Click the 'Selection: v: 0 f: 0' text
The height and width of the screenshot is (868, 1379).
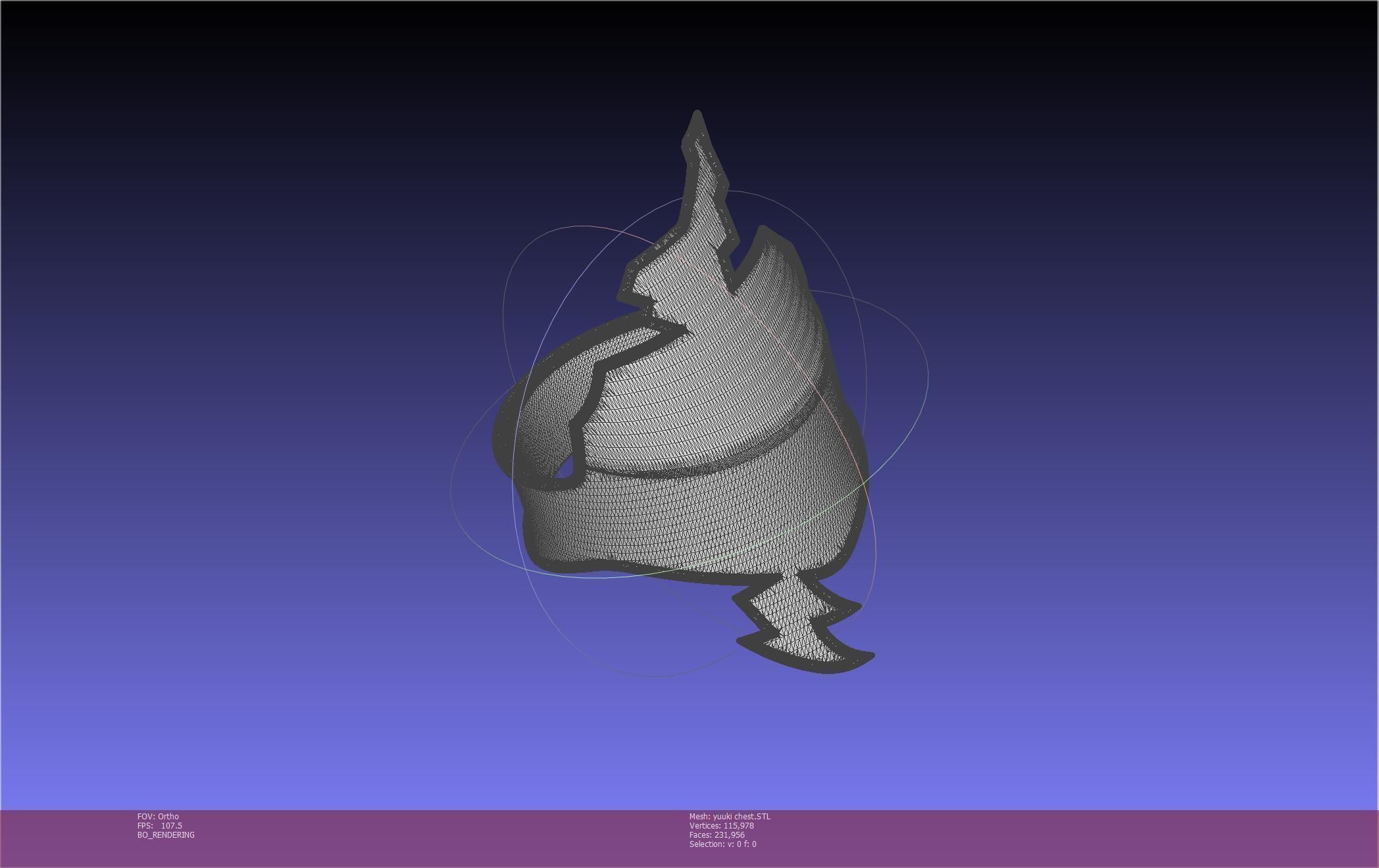click(x=723, y=844)
